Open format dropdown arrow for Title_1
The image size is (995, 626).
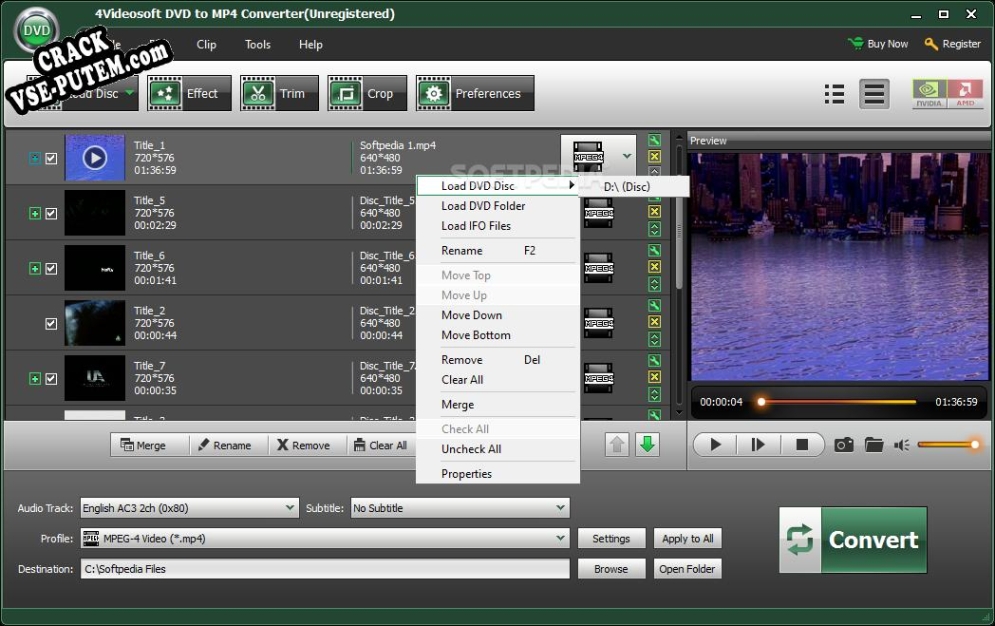tap(626, 156)
